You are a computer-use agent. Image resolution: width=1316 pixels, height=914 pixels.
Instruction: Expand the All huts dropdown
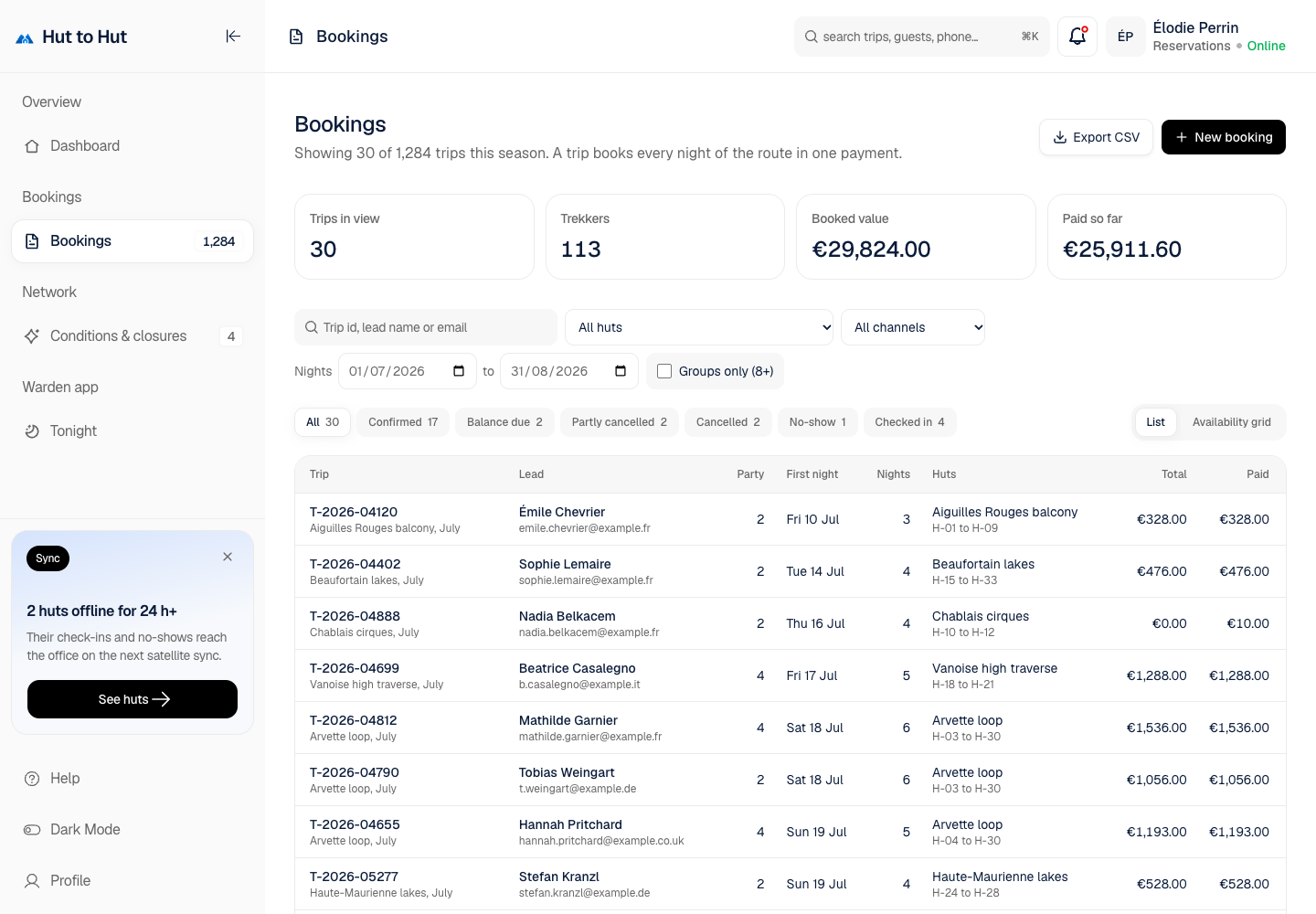pos(699,327)
